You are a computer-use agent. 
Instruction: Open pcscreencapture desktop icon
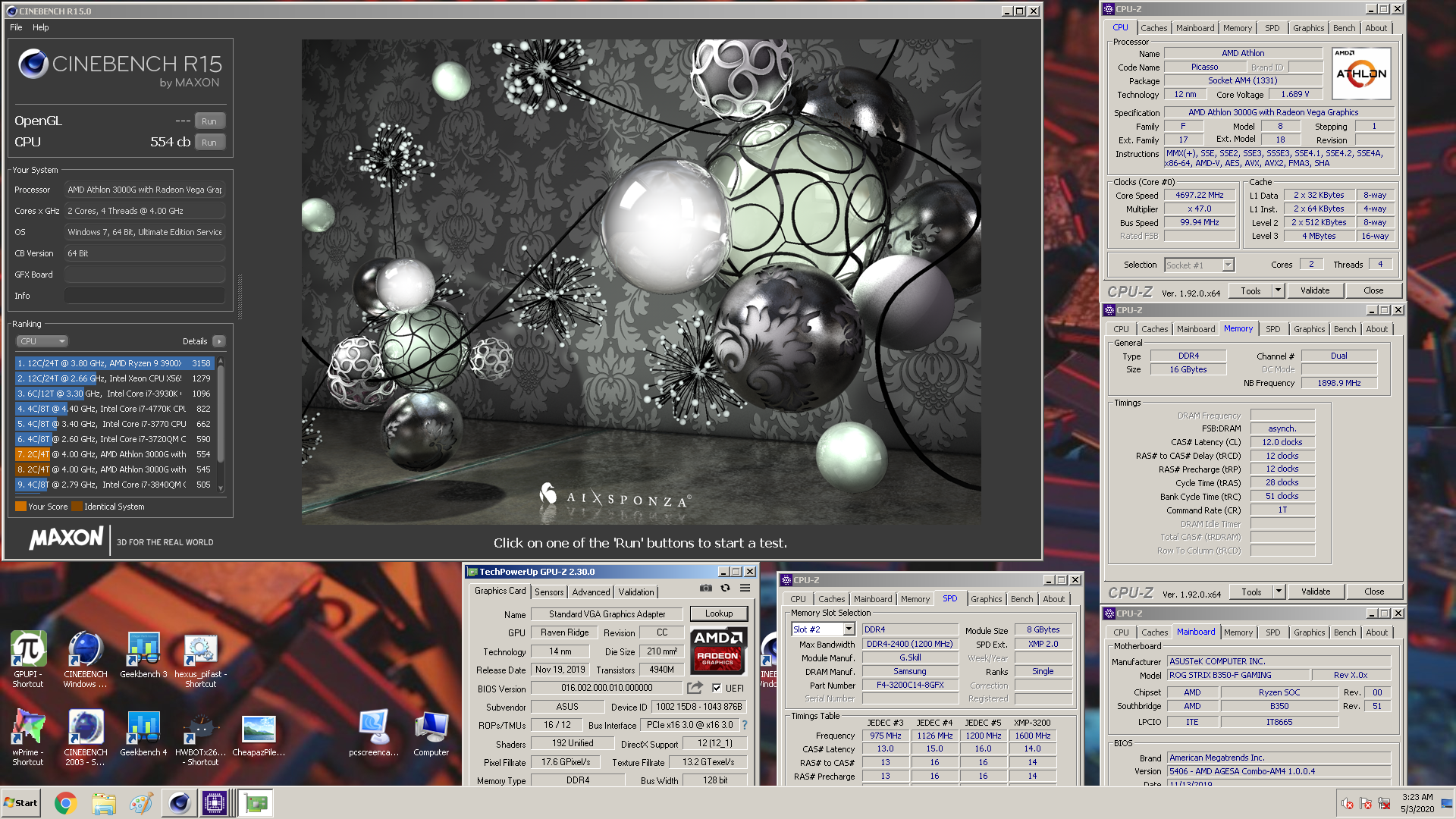click(x=374, y=733)
